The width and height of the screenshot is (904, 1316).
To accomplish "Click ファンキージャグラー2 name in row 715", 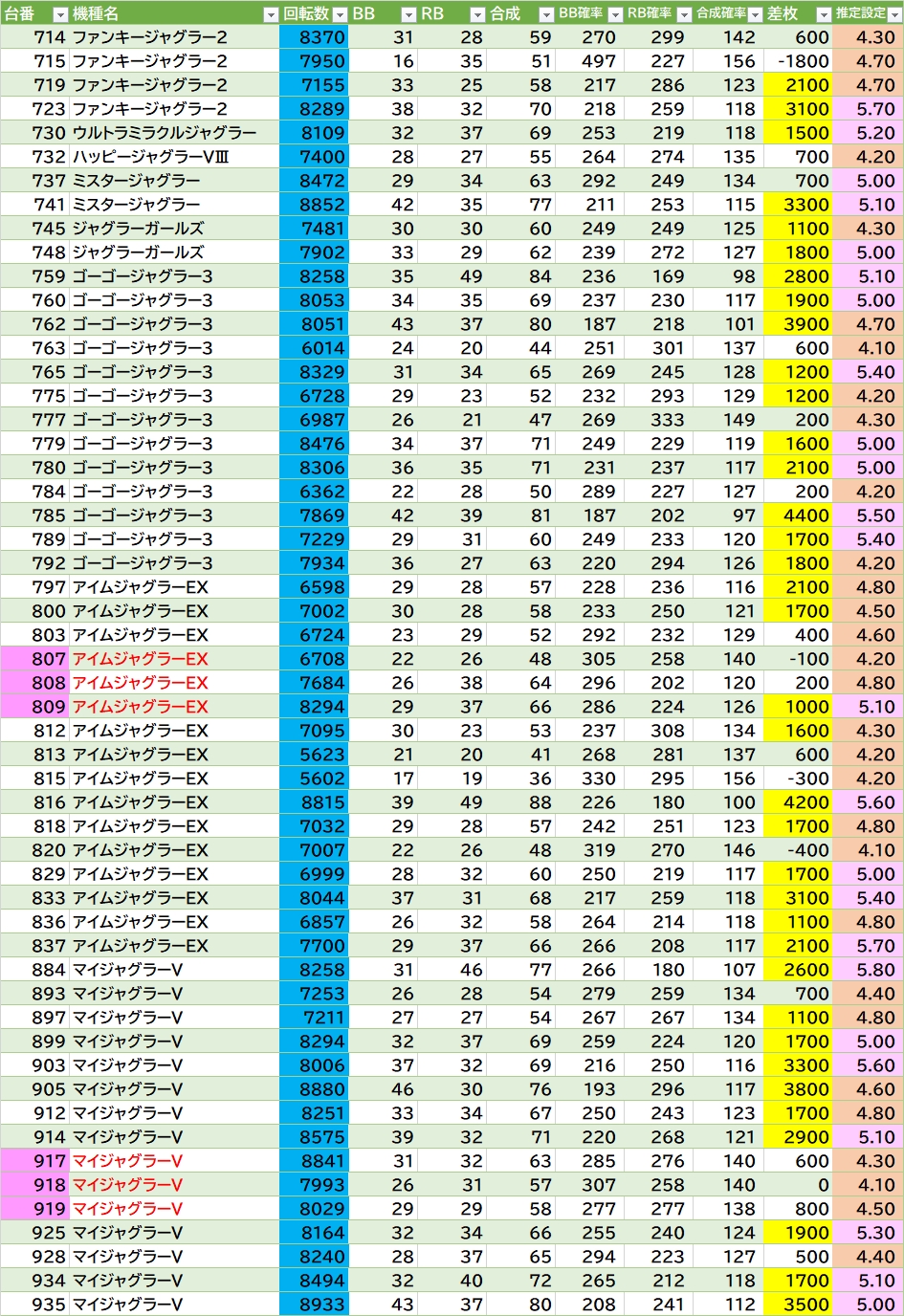I will click(x=150, y=61).
